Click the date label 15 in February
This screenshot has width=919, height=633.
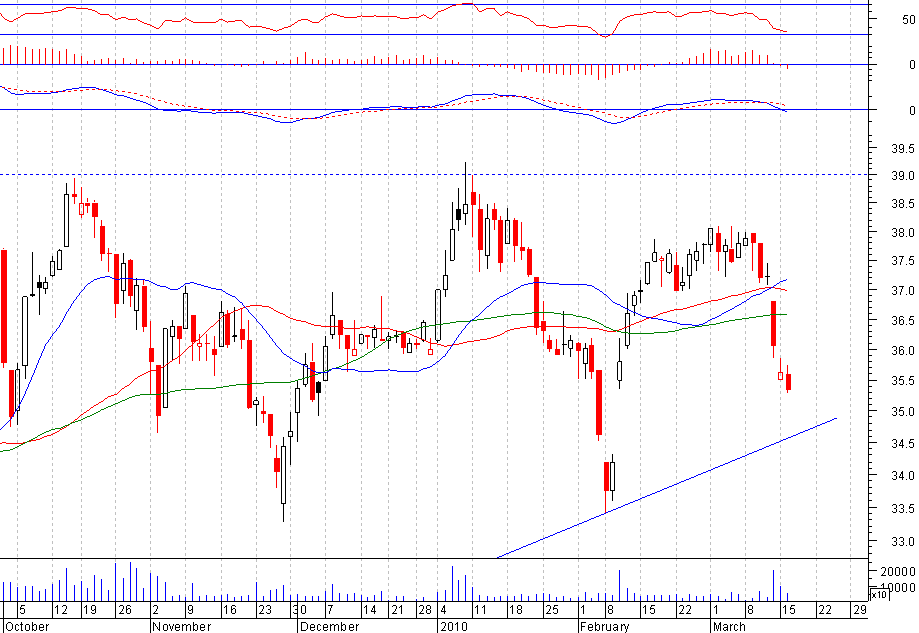click(648, 610)
